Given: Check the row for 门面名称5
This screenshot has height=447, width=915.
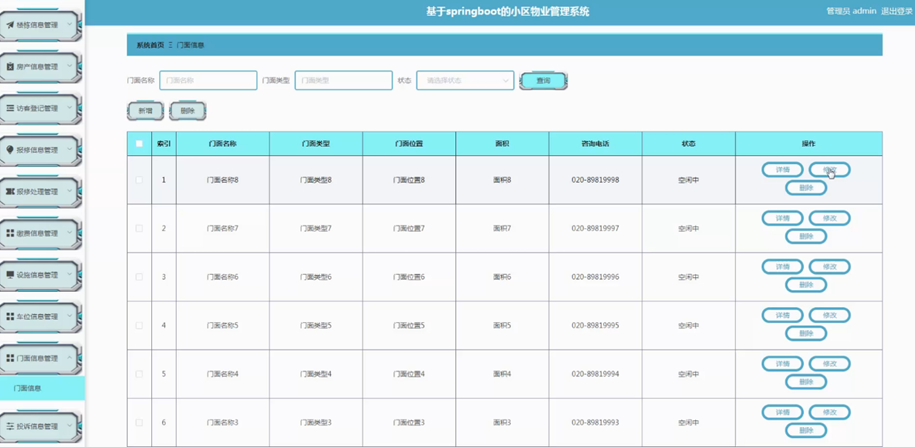Looking at the screenshot, I should point(139,325).
